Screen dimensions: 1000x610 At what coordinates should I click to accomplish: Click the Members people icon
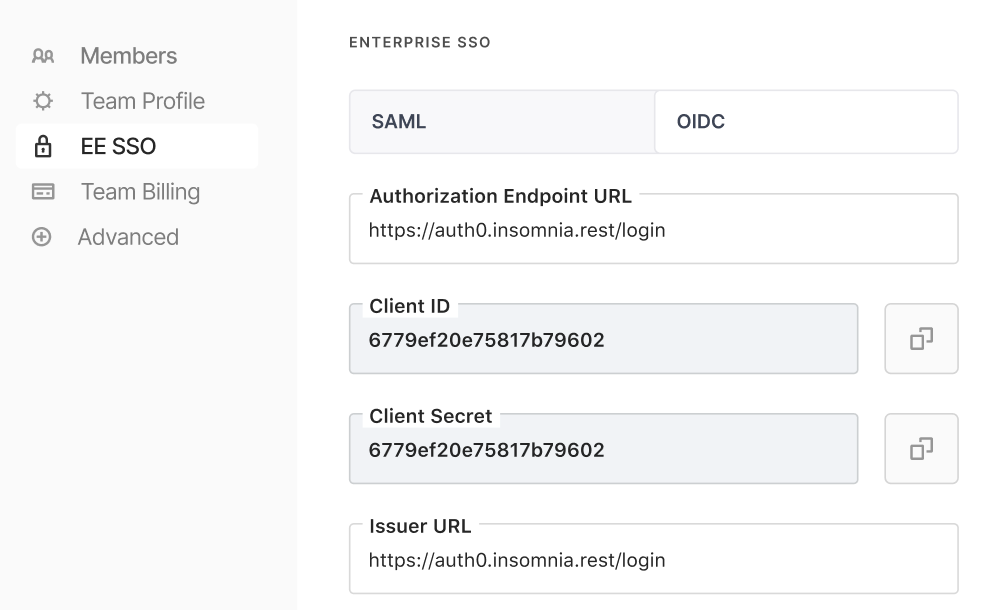pyautogui.click(x=42, y=56)
